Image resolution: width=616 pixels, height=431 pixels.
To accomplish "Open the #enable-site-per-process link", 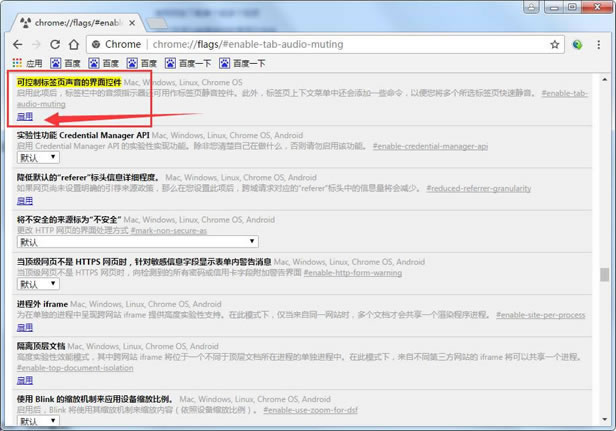I will (x=541, y=315).
